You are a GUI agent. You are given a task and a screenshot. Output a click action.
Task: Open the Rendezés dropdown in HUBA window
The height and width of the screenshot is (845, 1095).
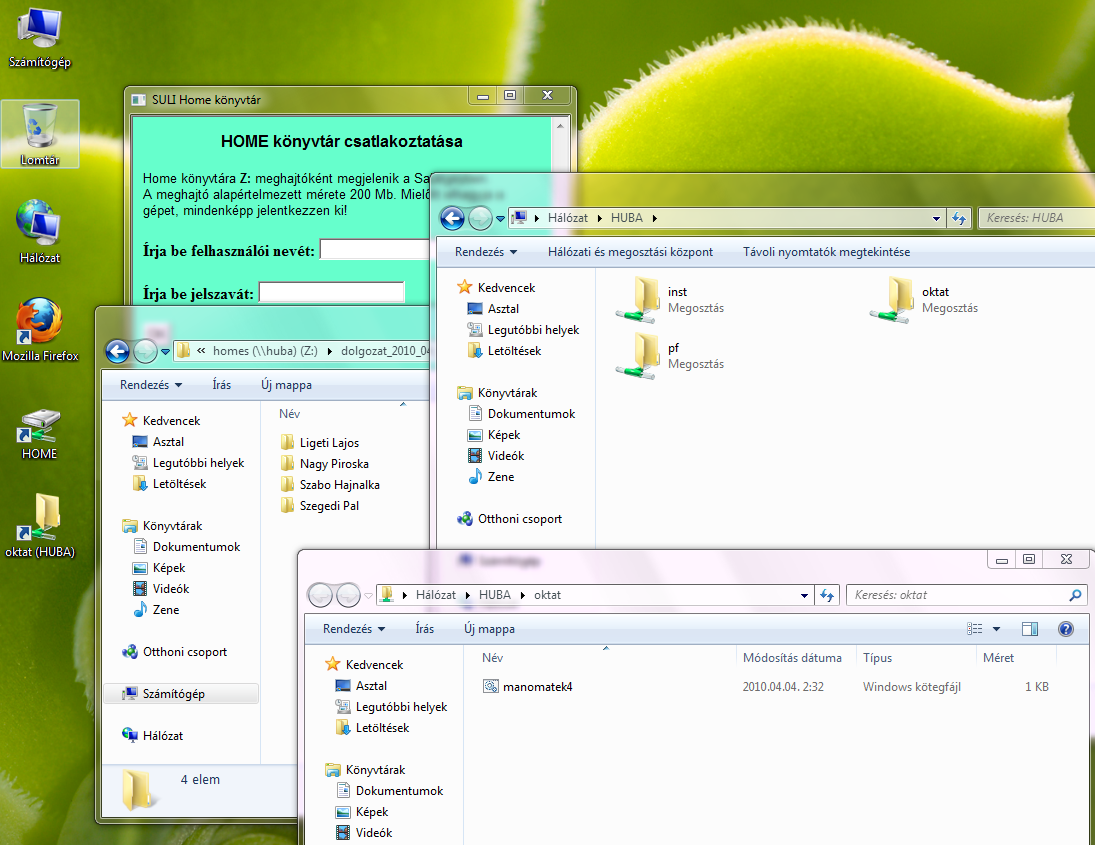tap(486, 252)
